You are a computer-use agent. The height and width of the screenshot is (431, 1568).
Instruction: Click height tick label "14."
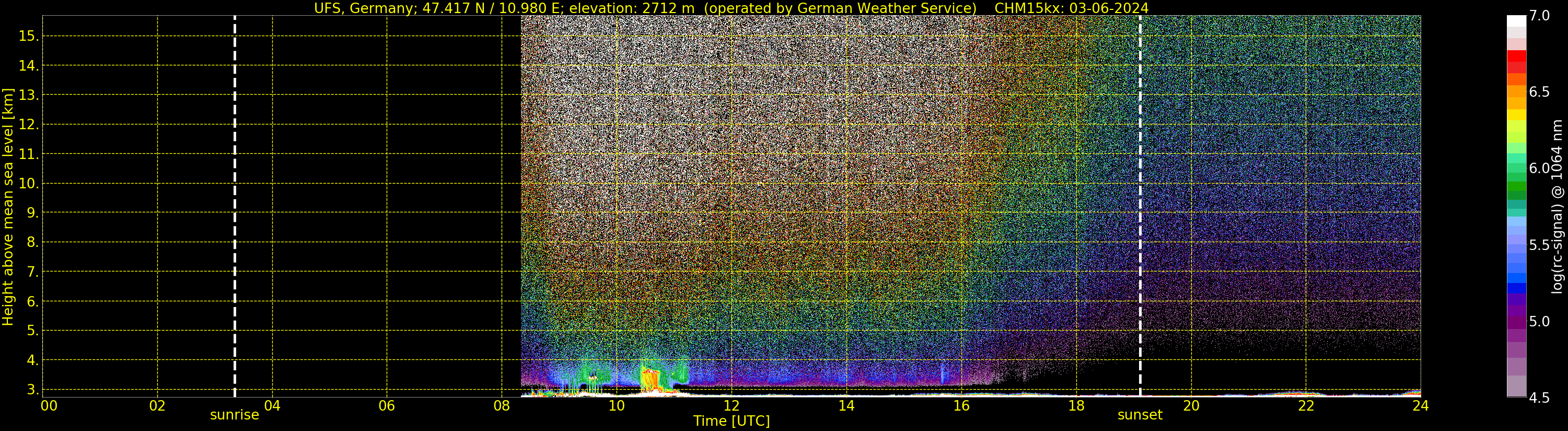click(x=29, y=66)
